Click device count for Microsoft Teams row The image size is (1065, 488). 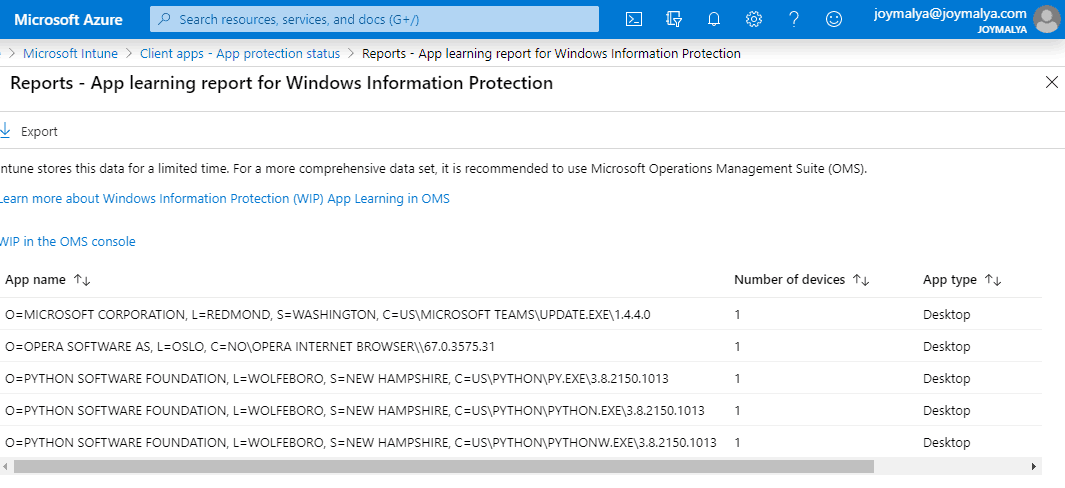pyautogui.click(x=737, y=315)
